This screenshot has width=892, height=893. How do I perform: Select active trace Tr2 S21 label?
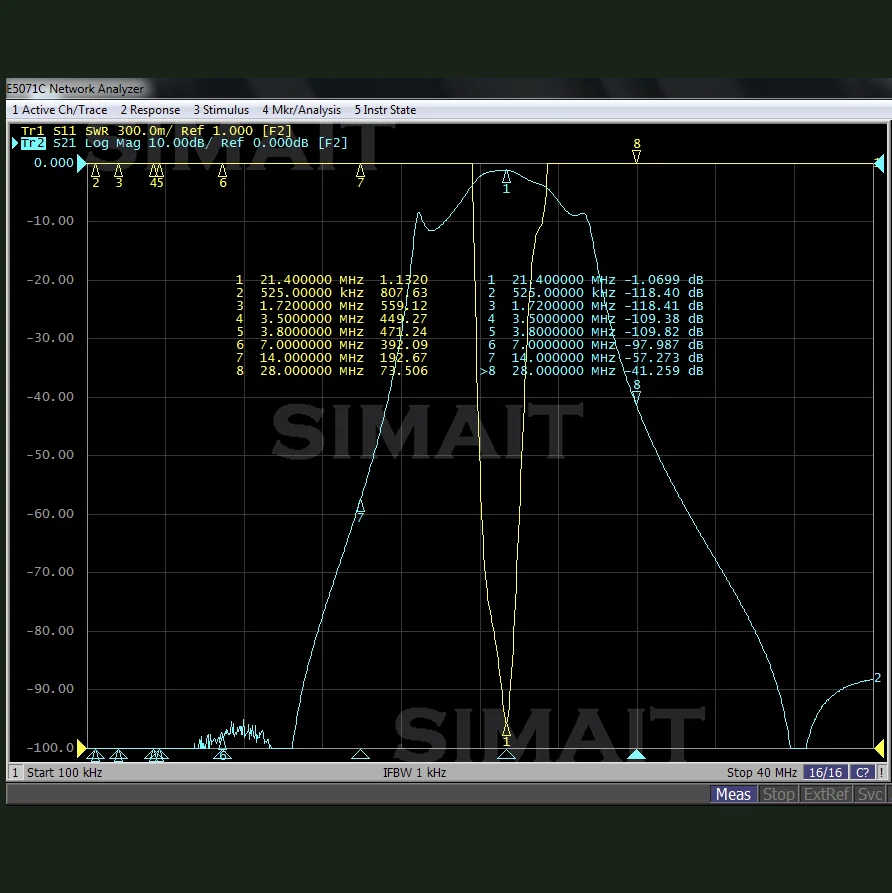click(183, 143)
